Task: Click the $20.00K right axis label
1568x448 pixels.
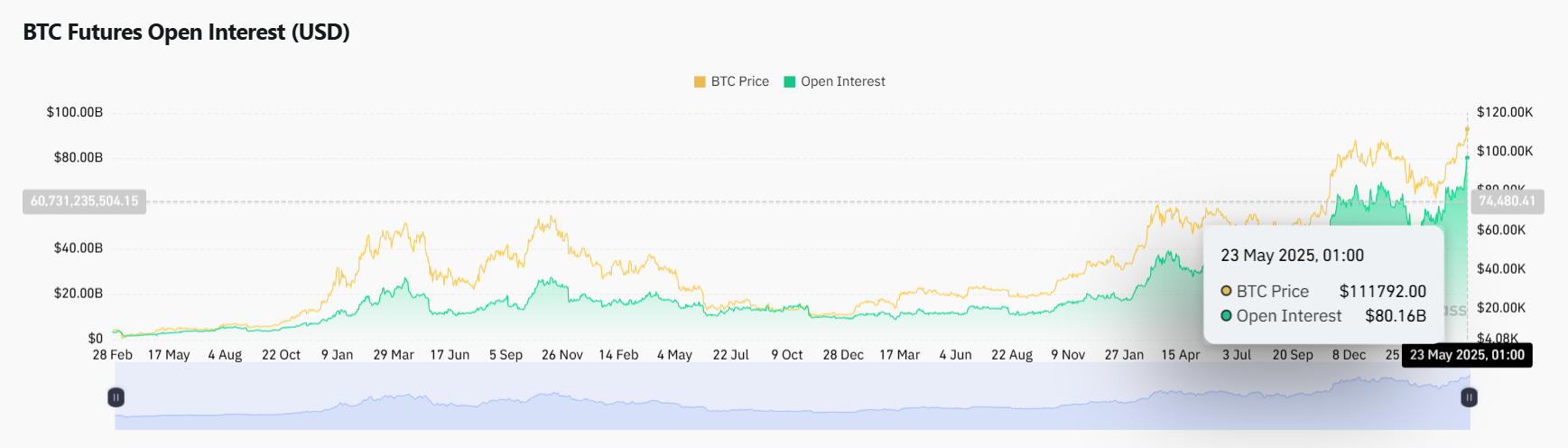Action: click(1501, 307)
